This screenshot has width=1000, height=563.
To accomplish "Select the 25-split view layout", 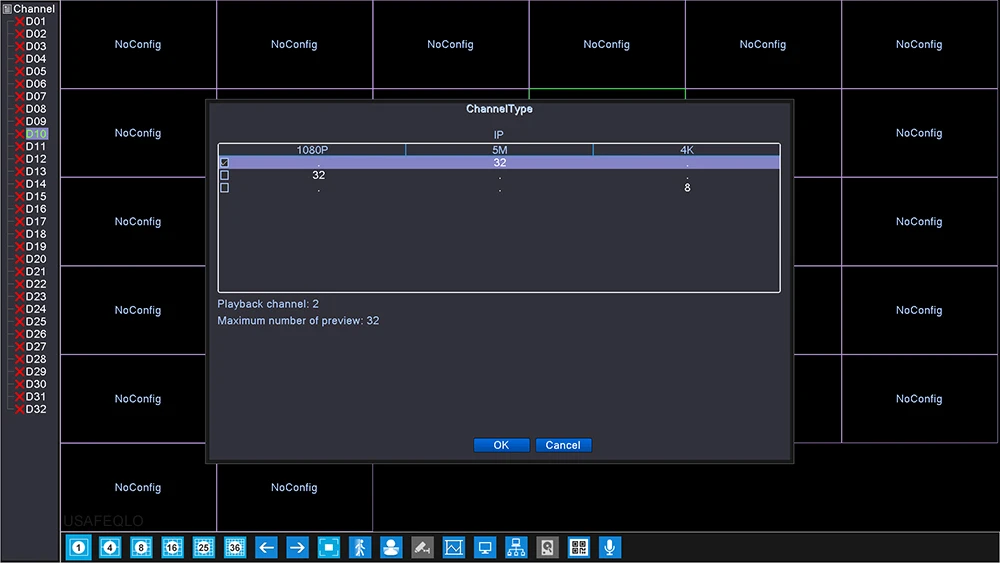I will 203,547.
